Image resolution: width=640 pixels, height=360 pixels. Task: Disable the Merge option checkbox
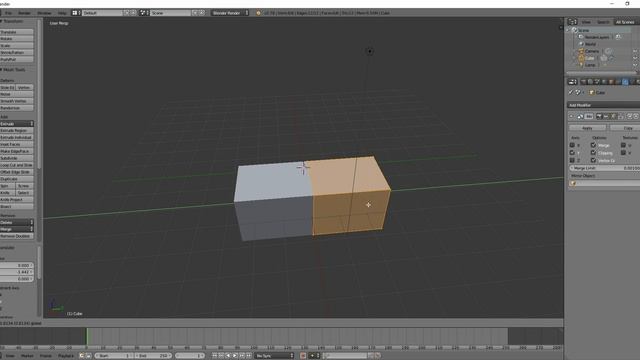(593, 145)
